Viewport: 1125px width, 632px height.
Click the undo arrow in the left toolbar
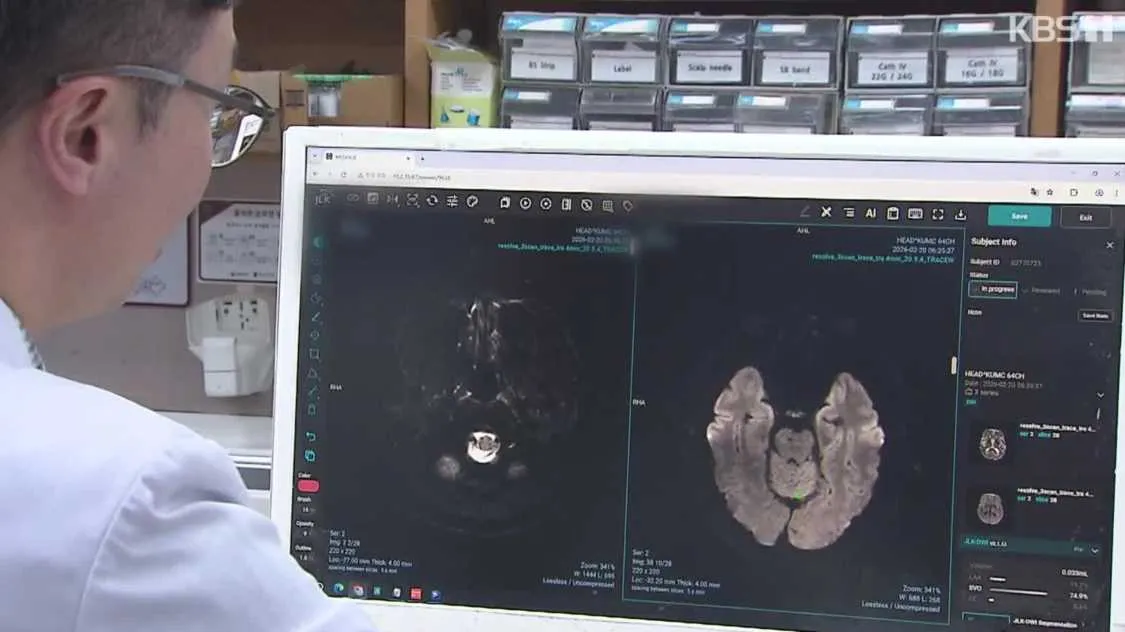[311, 437]
